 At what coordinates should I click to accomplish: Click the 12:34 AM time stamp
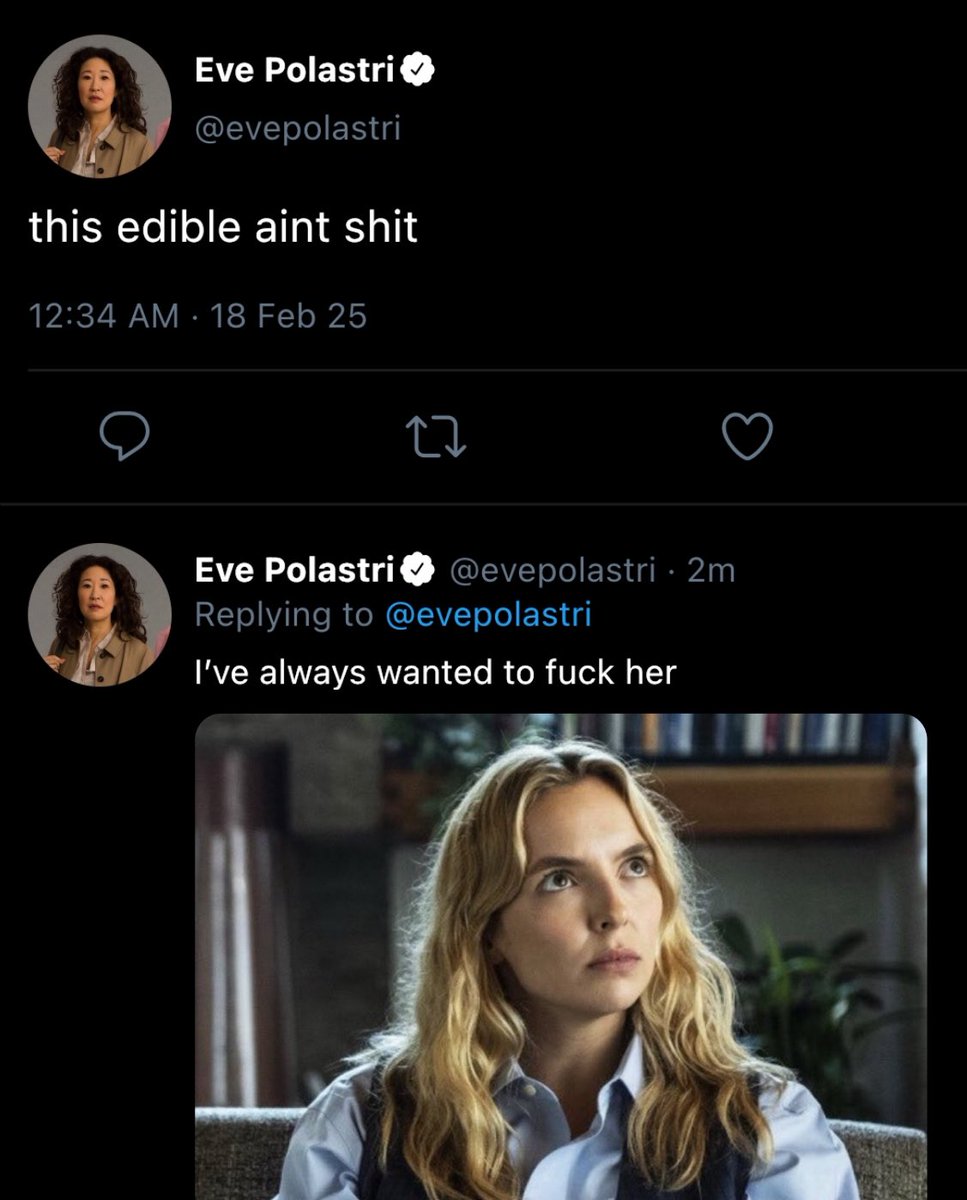click(x=104, y=316)
